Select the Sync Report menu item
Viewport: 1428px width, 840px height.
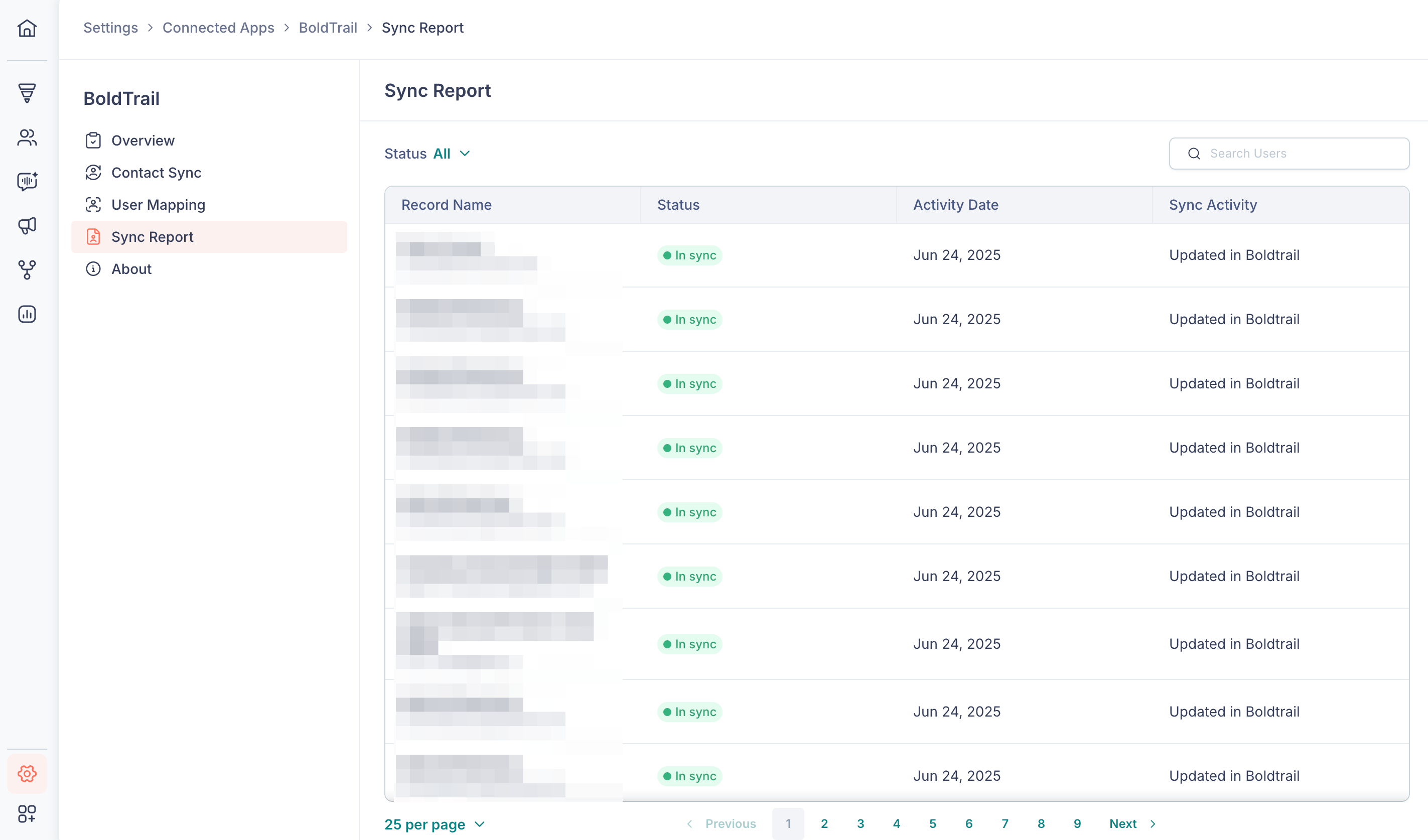coord(209,237)
